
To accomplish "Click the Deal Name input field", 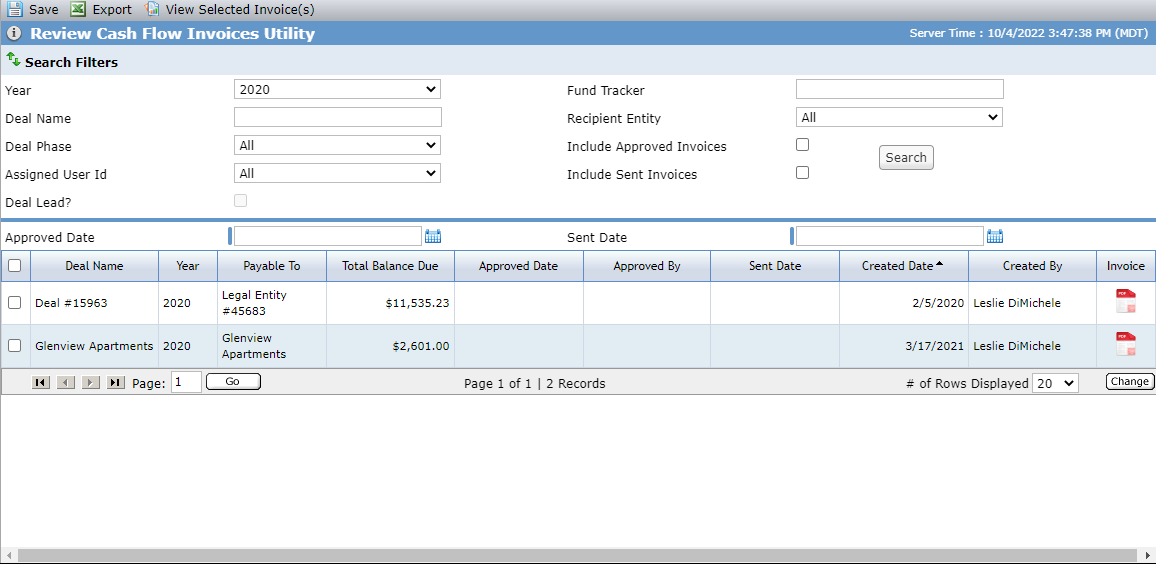I will (x=338, y=117).
